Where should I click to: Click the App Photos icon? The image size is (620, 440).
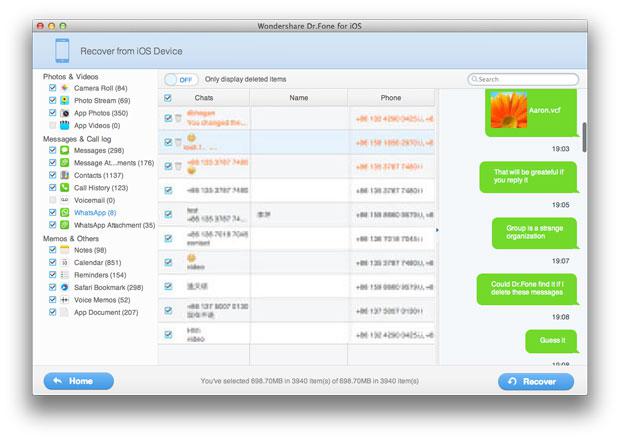click(64, 113)
